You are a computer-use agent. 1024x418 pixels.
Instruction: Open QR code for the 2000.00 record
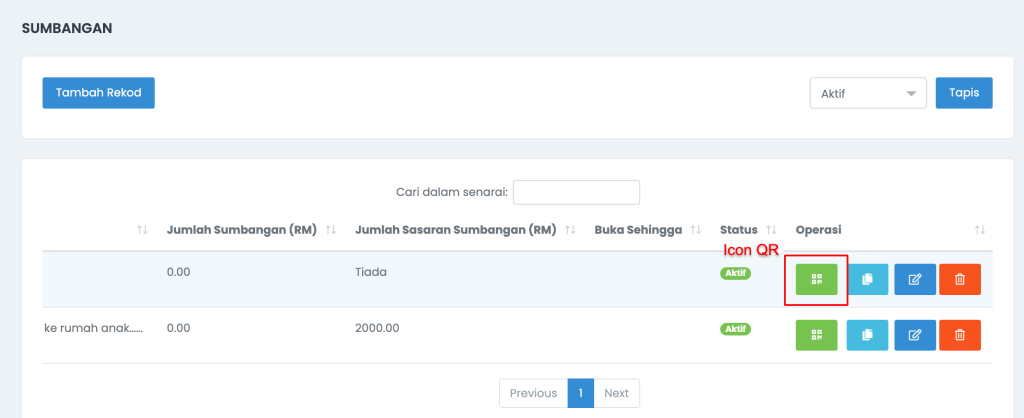point(816,335)
